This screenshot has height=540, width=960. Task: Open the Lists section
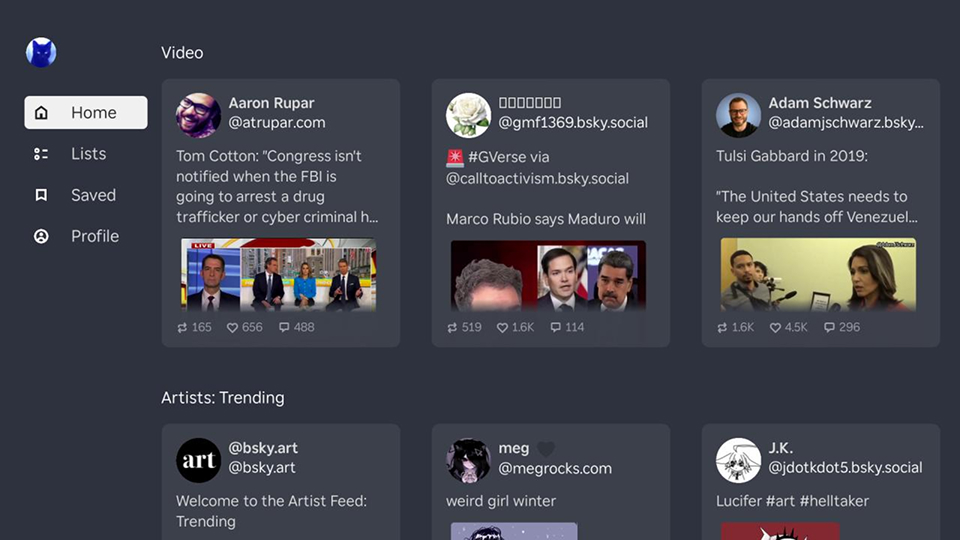86,154
